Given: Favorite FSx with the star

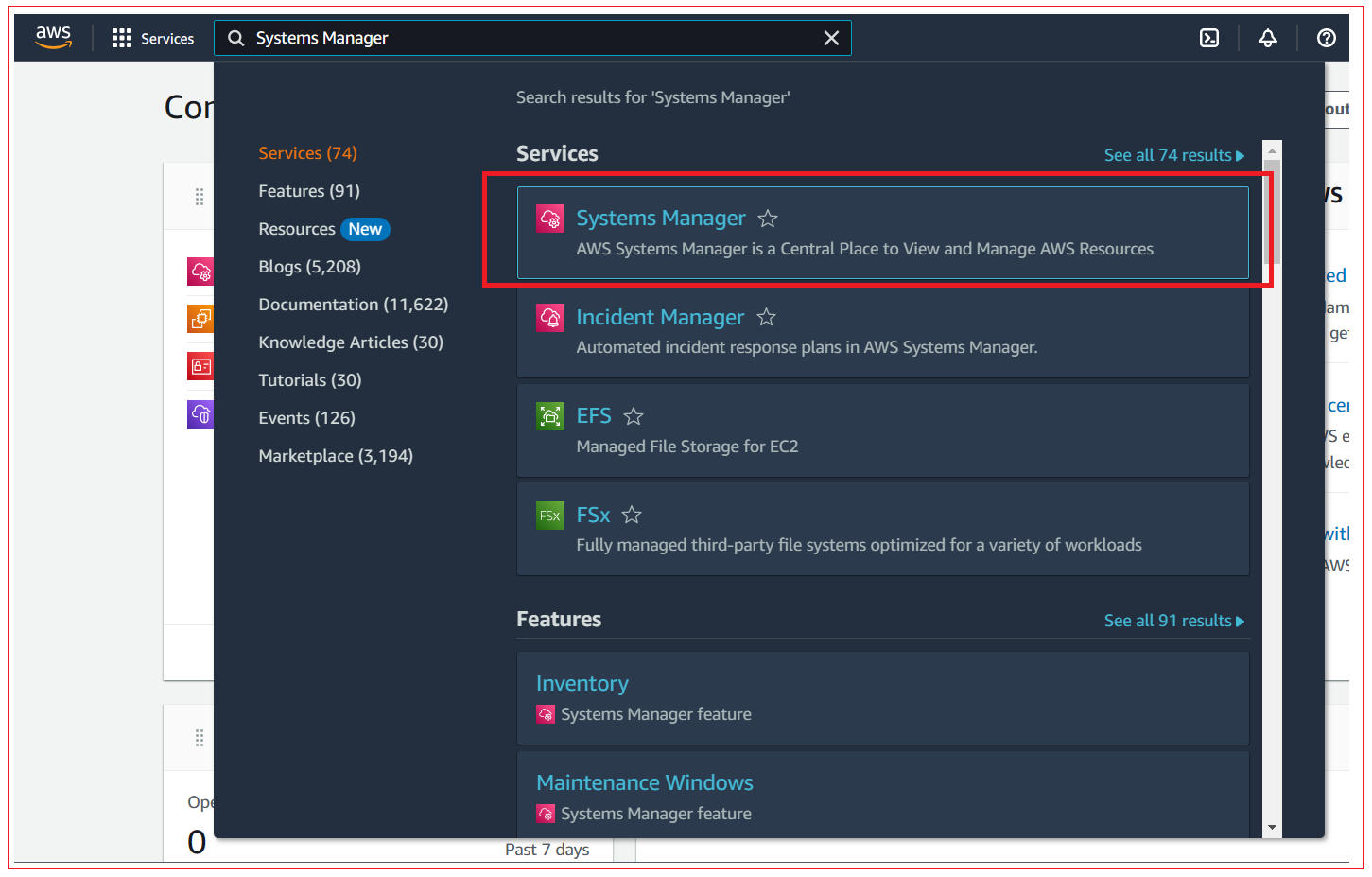Looking at the screenshot, I should pyautogui.click(x=632, y=515).
